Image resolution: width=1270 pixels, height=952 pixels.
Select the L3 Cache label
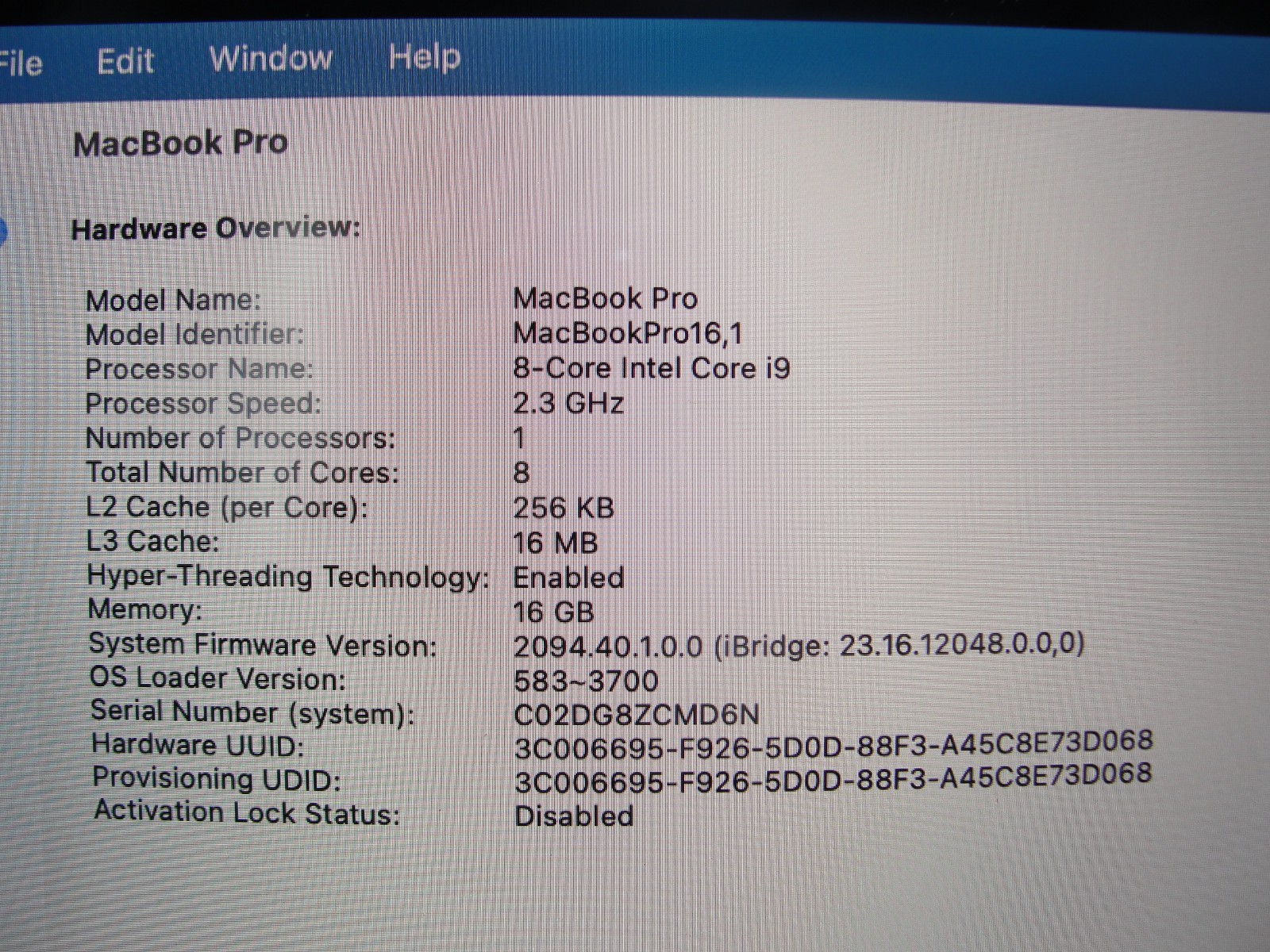(152, 542)
